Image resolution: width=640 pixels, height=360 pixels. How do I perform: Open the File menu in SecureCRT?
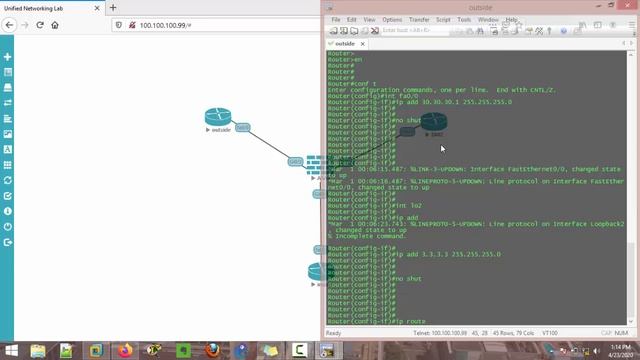pyautogui.click(x=336, y=20)
